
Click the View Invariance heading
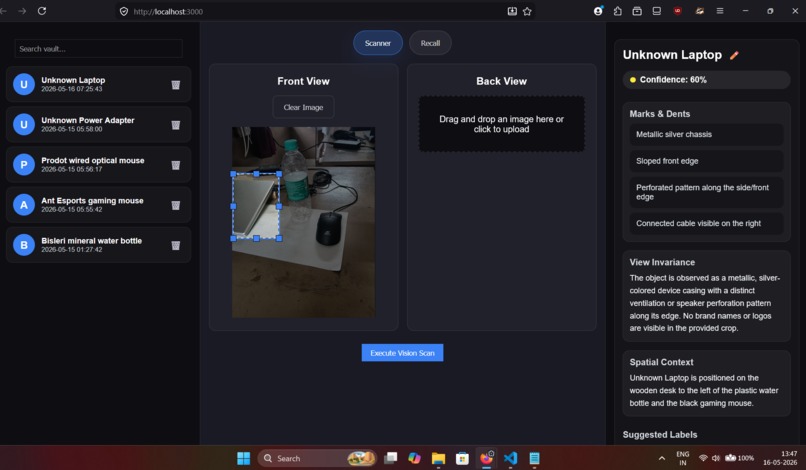tap(662, 262)
